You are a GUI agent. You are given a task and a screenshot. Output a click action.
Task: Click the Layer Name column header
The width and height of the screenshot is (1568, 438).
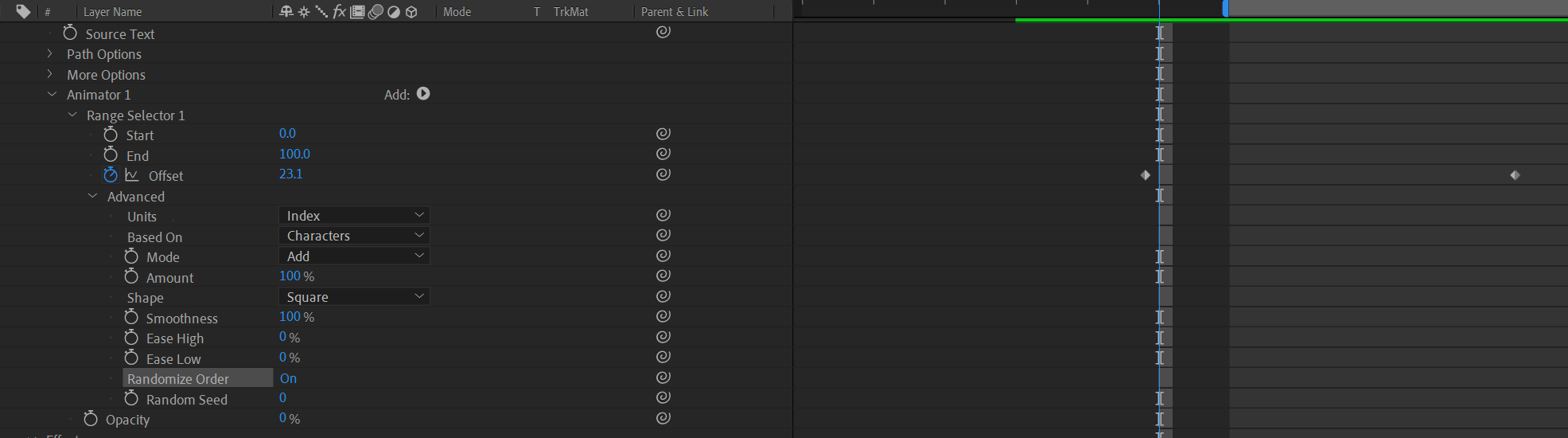tap(112, 12)
